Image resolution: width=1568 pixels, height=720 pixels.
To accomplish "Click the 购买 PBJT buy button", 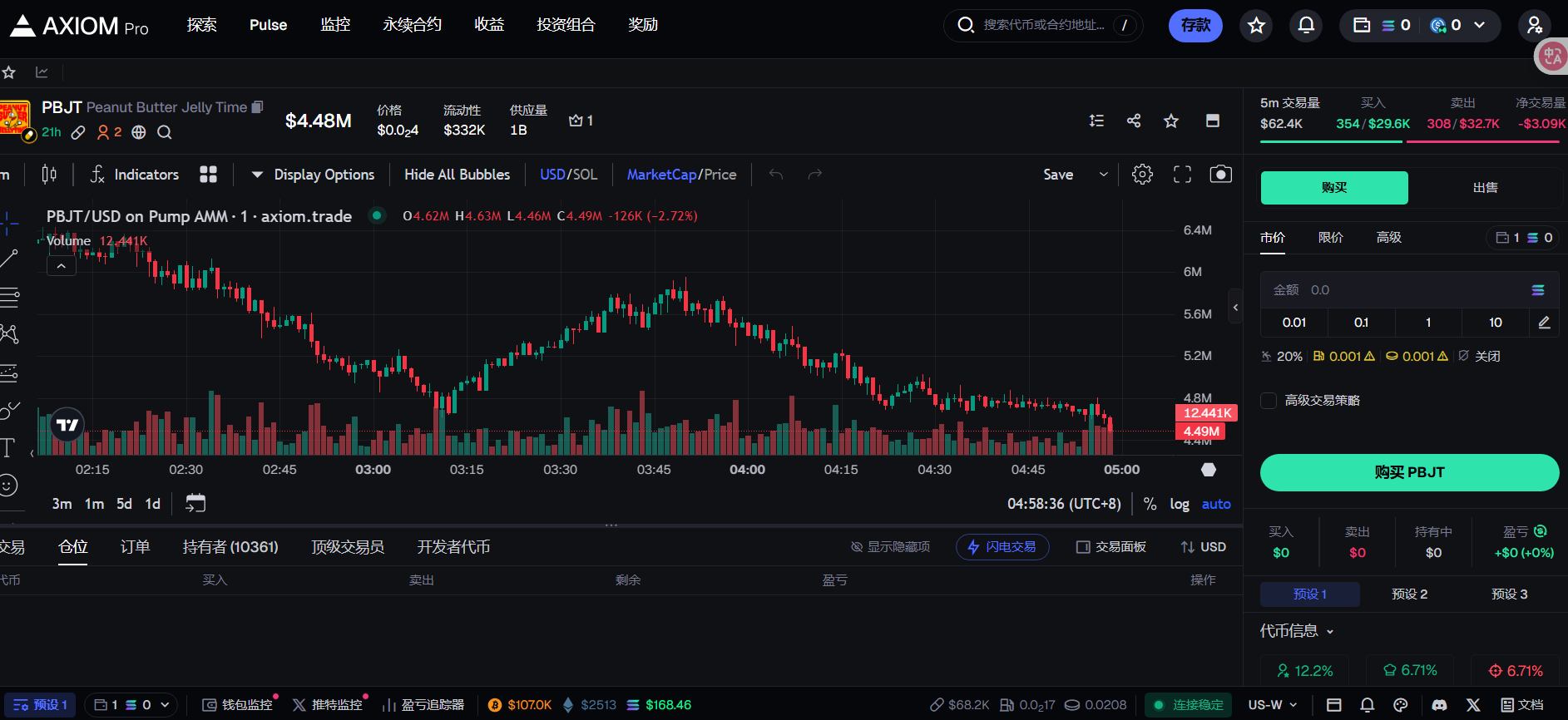I will (x=1409, y=472).
